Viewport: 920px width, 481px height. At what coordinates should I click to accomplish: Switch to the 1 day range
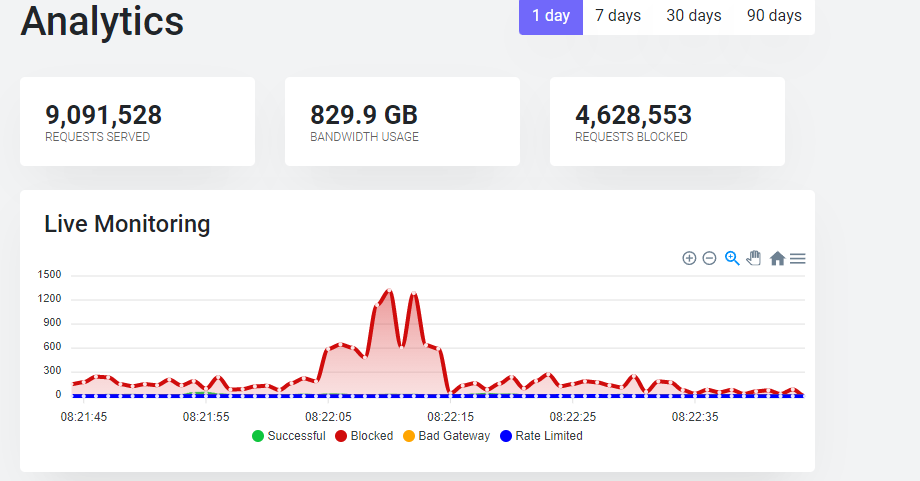coord(551,16)
